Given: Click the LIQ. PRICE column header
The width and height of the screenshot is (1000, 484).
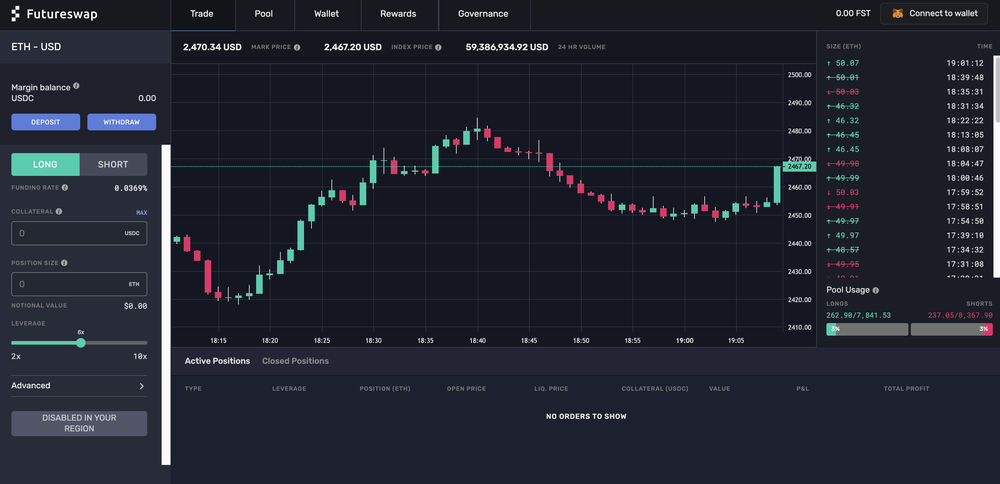Looking at the screenshot, I should [x=551, y=388].
